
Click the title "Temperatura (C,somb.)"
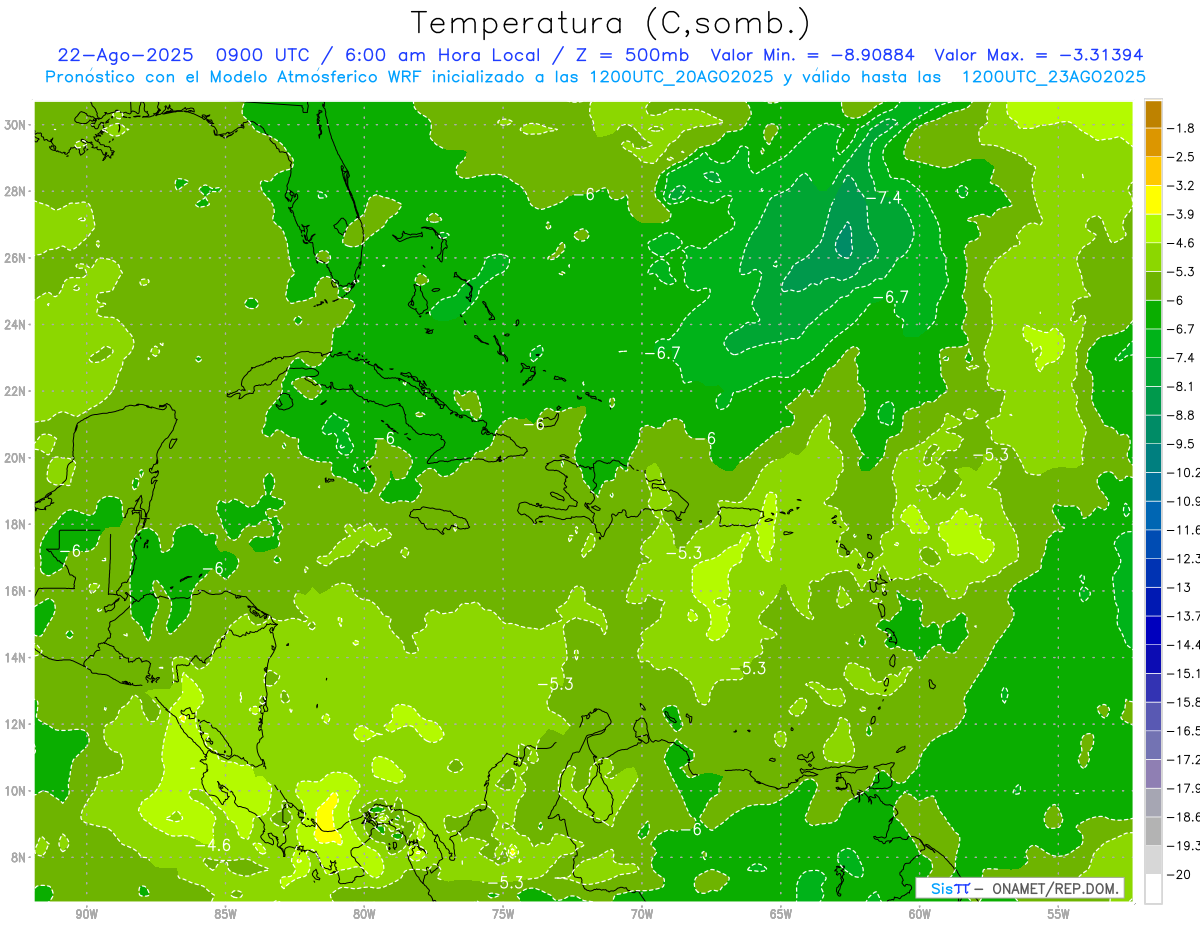coord(611,22)
